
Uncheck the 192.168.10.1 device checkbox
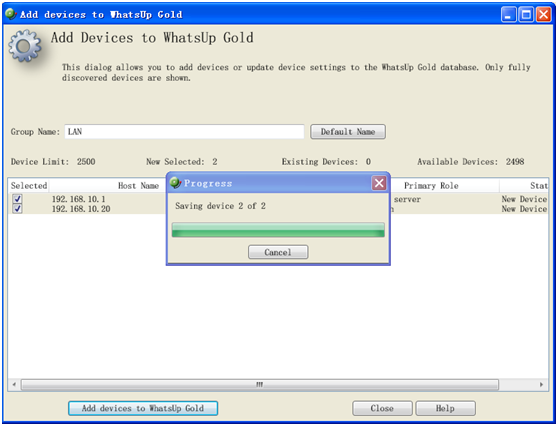17,199
